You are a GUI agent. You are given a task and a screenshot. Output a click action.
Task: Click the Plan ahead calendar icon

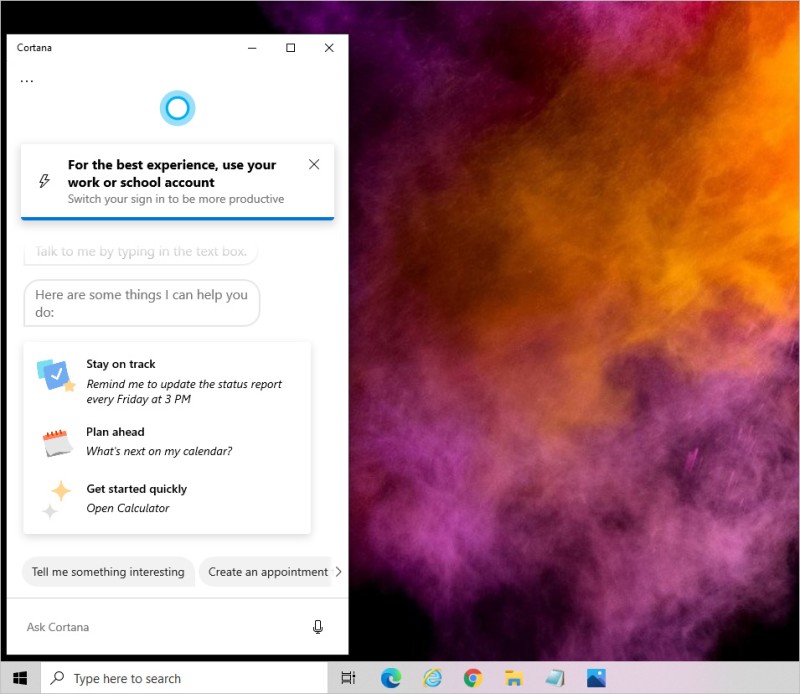pyautogui.click(x=57, y=442)
